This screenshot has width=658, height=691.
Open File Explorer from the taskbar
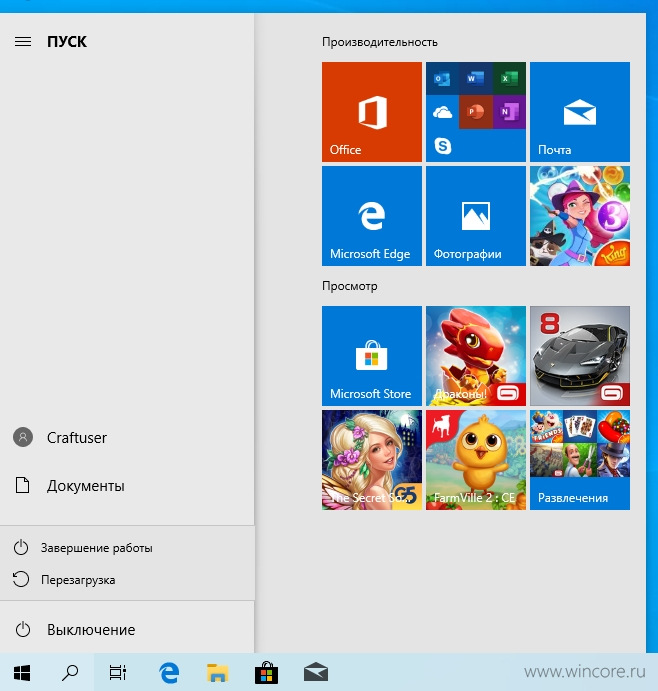pyautogui.click(x=218, y=672)
